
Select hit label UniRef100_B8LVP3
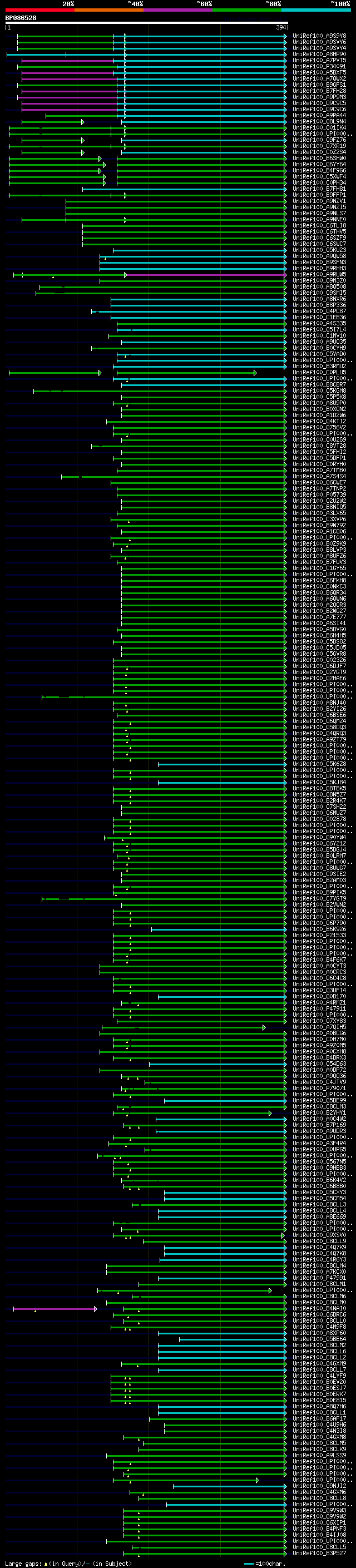point(319,550)
